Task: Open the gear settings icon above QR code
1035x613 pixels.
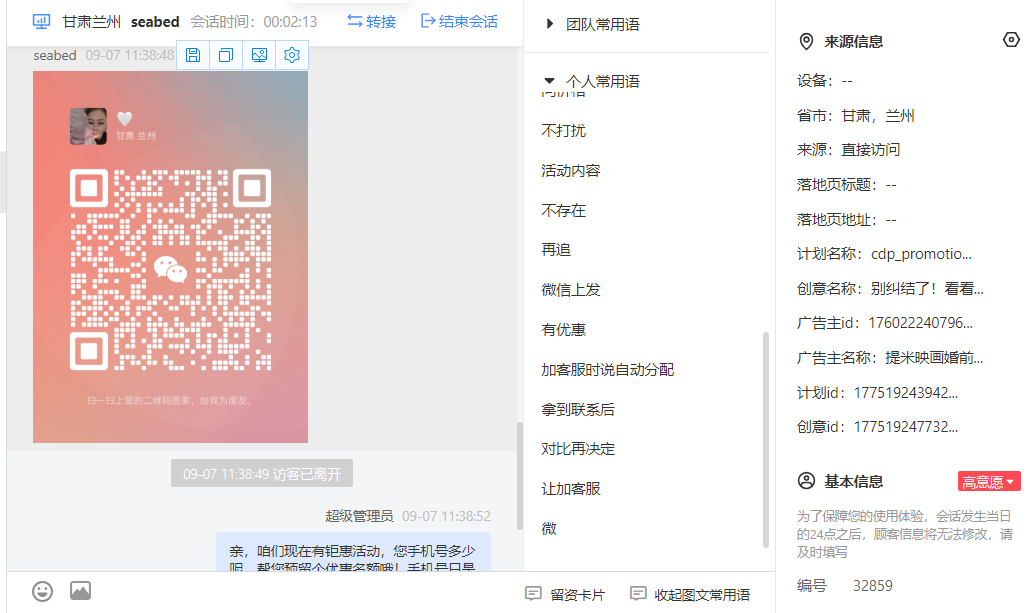Action: point(292,55)
